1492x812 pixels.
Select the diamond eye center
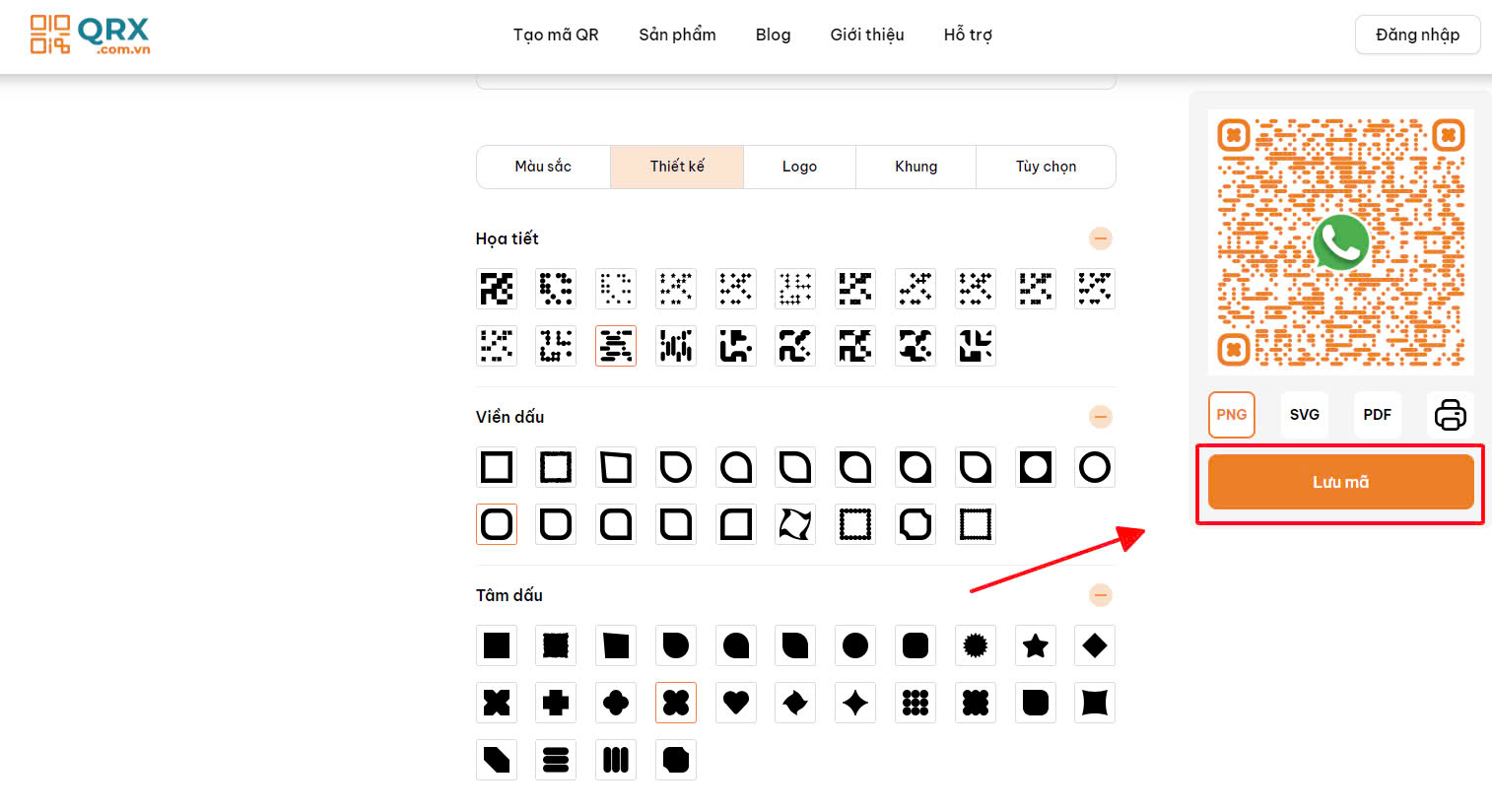[1095, 645]
